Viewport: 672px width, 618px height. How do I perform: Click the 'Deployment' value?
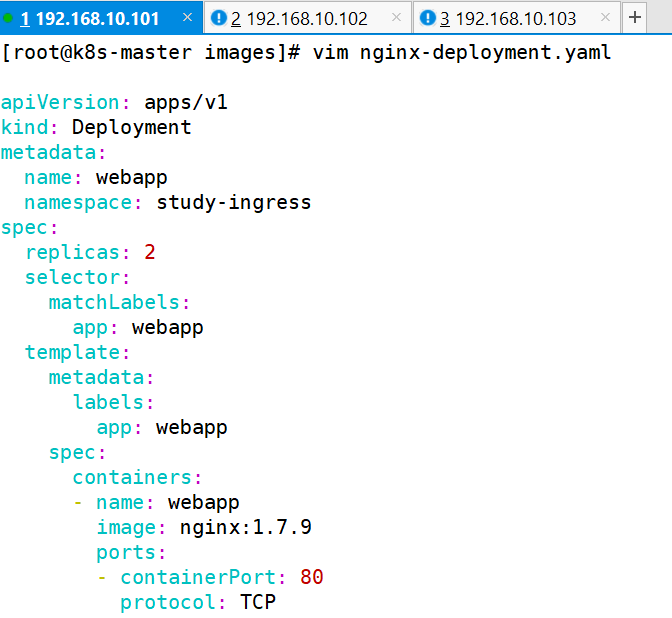click(132, 128)
